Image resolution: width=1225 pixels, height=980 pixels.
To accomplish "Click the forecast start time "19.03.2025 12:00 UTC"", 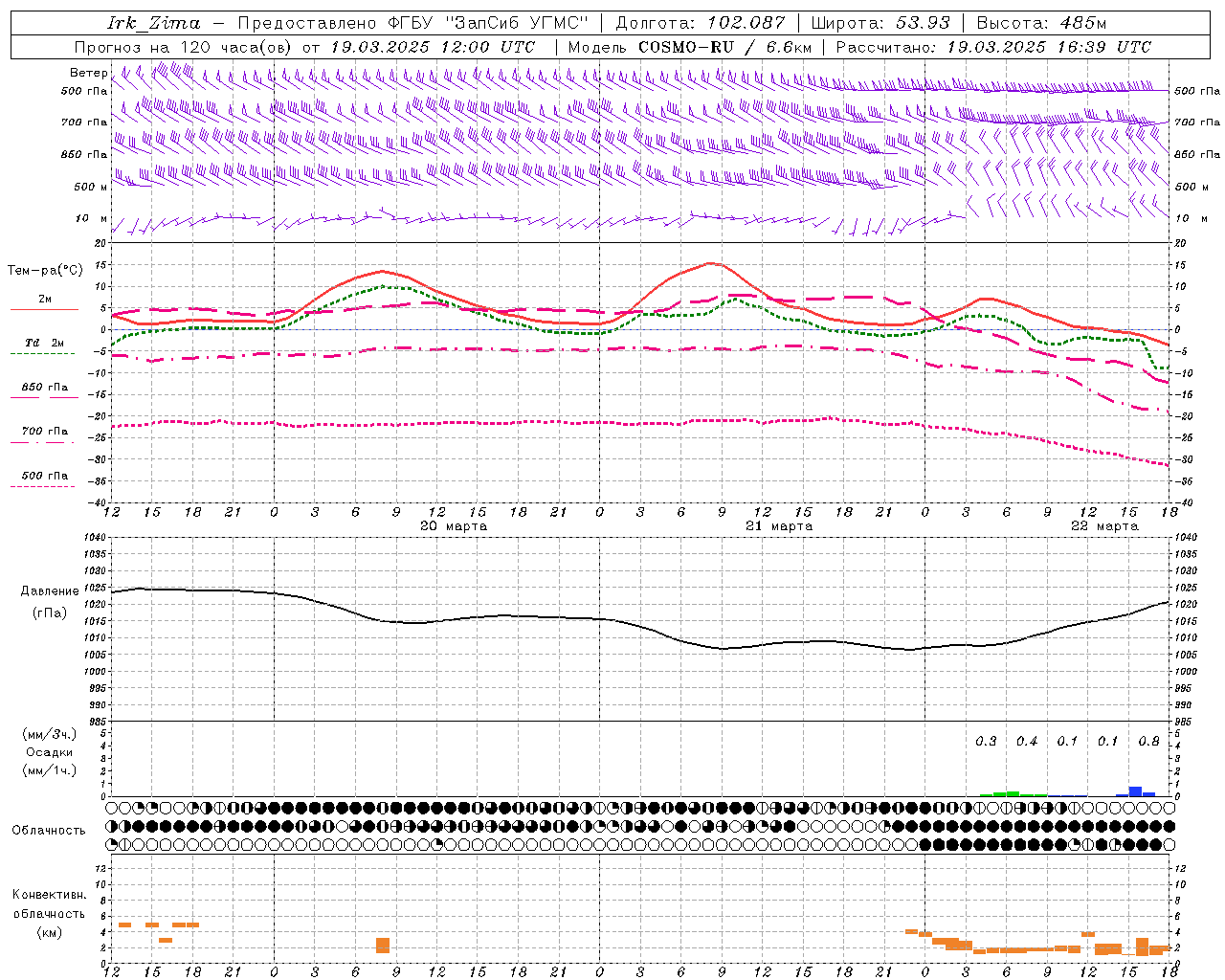I will pyautogui.click(x=433, y=47).
